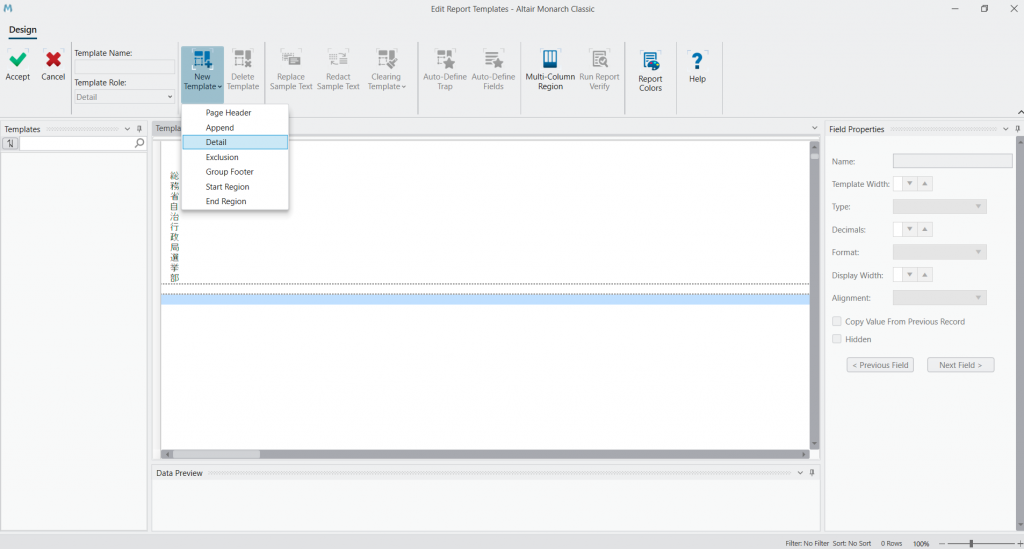Click the Delete Template icon
Screen dimensions: 1024x549
pyautogui.click(x=242, y=59)
